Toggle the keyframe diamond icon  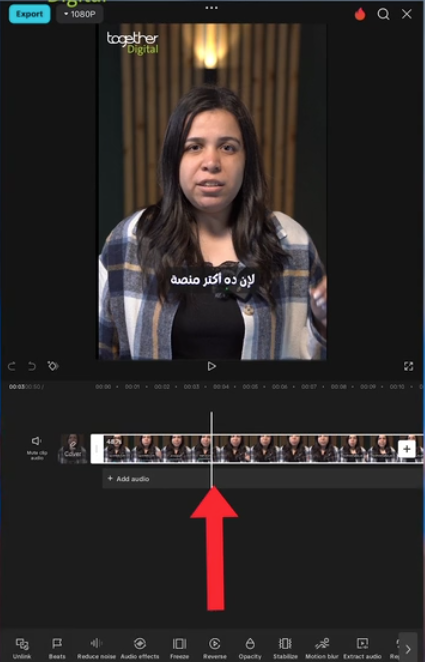point(53,366)
